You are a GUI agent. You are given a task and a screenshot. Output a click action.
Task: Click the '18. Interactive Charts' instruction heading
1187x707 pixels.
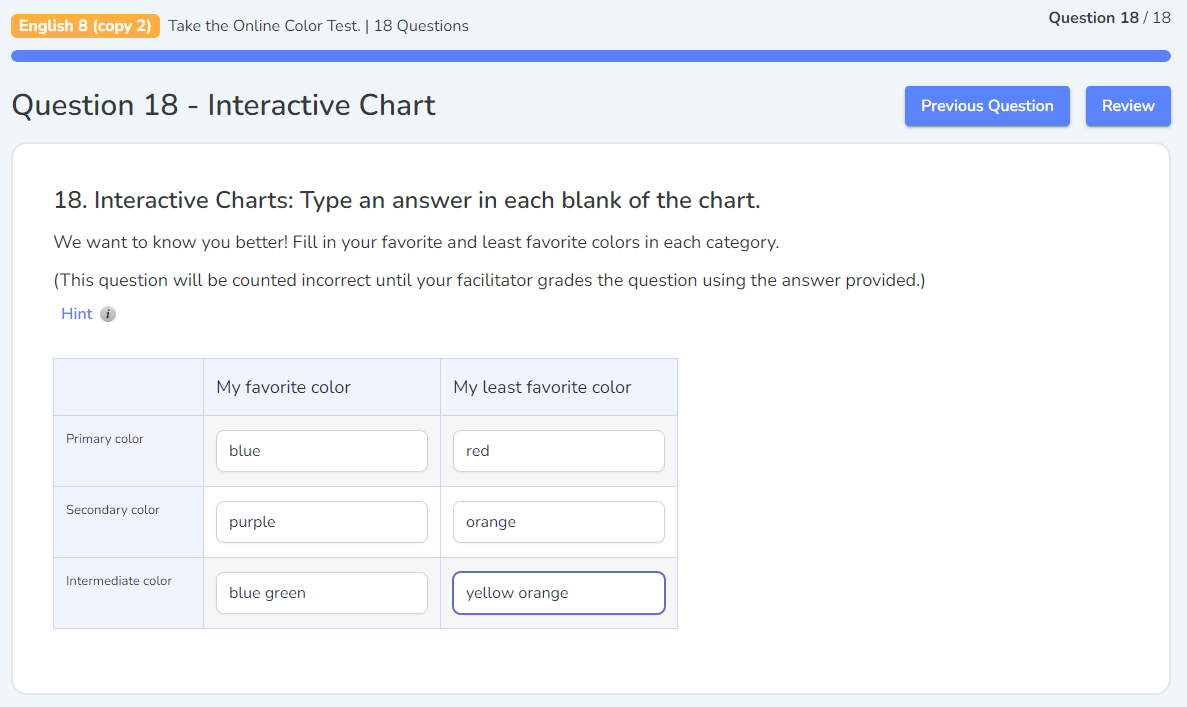point(407,201)
